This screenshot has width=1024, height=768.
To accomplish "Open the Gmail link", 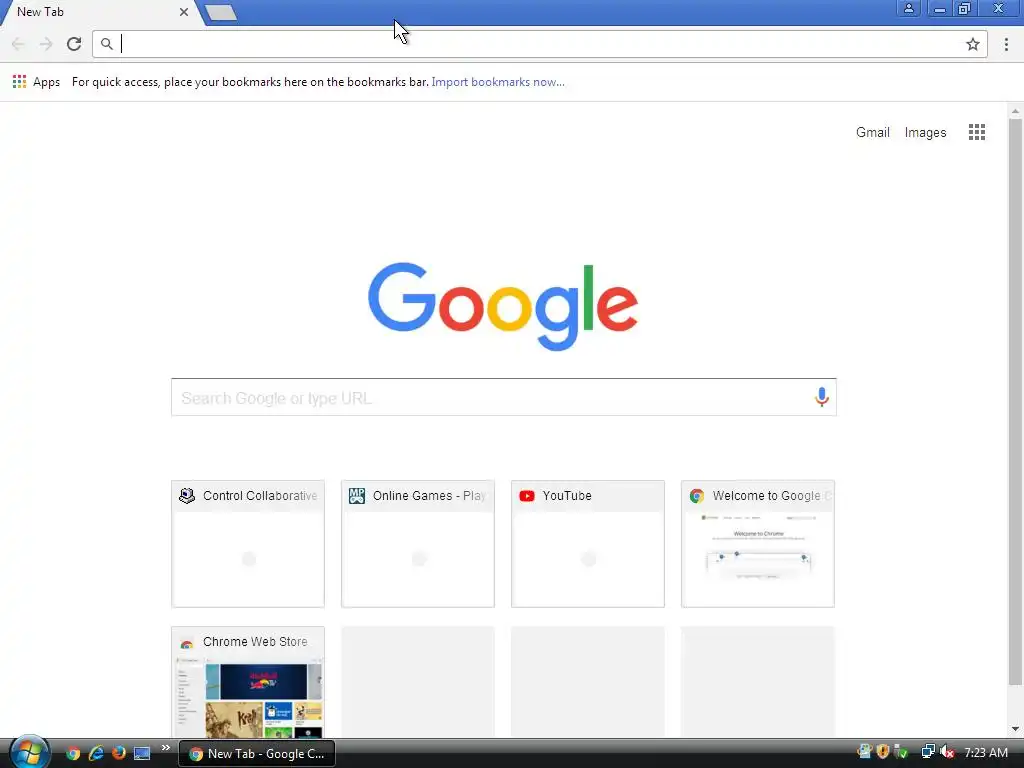I will click(x=872, y=132).
